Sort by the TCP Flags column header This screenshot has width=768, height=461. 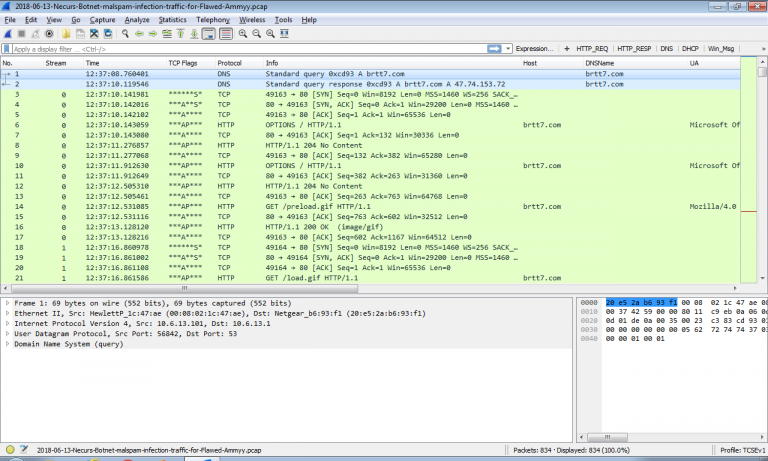190,63
